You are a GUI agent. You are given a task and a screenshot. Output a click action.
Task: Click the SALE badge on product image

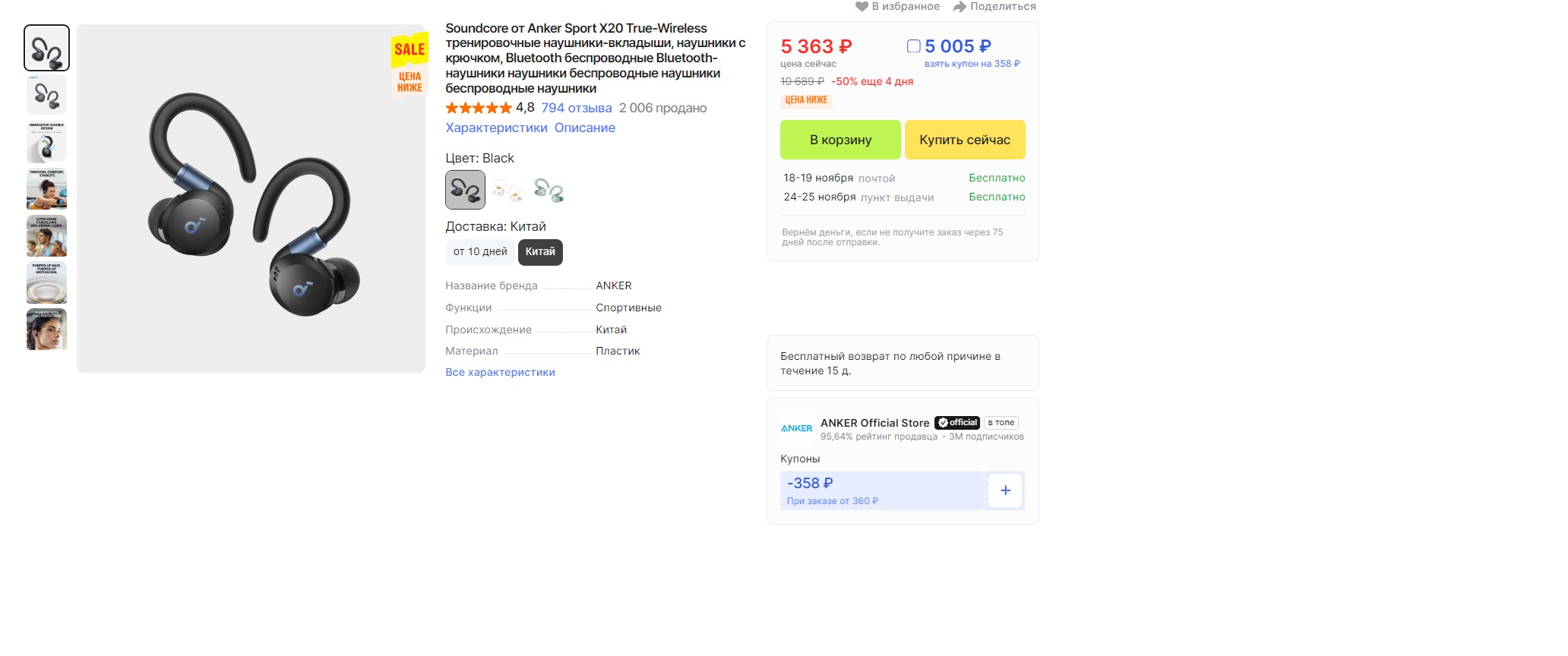409,50
